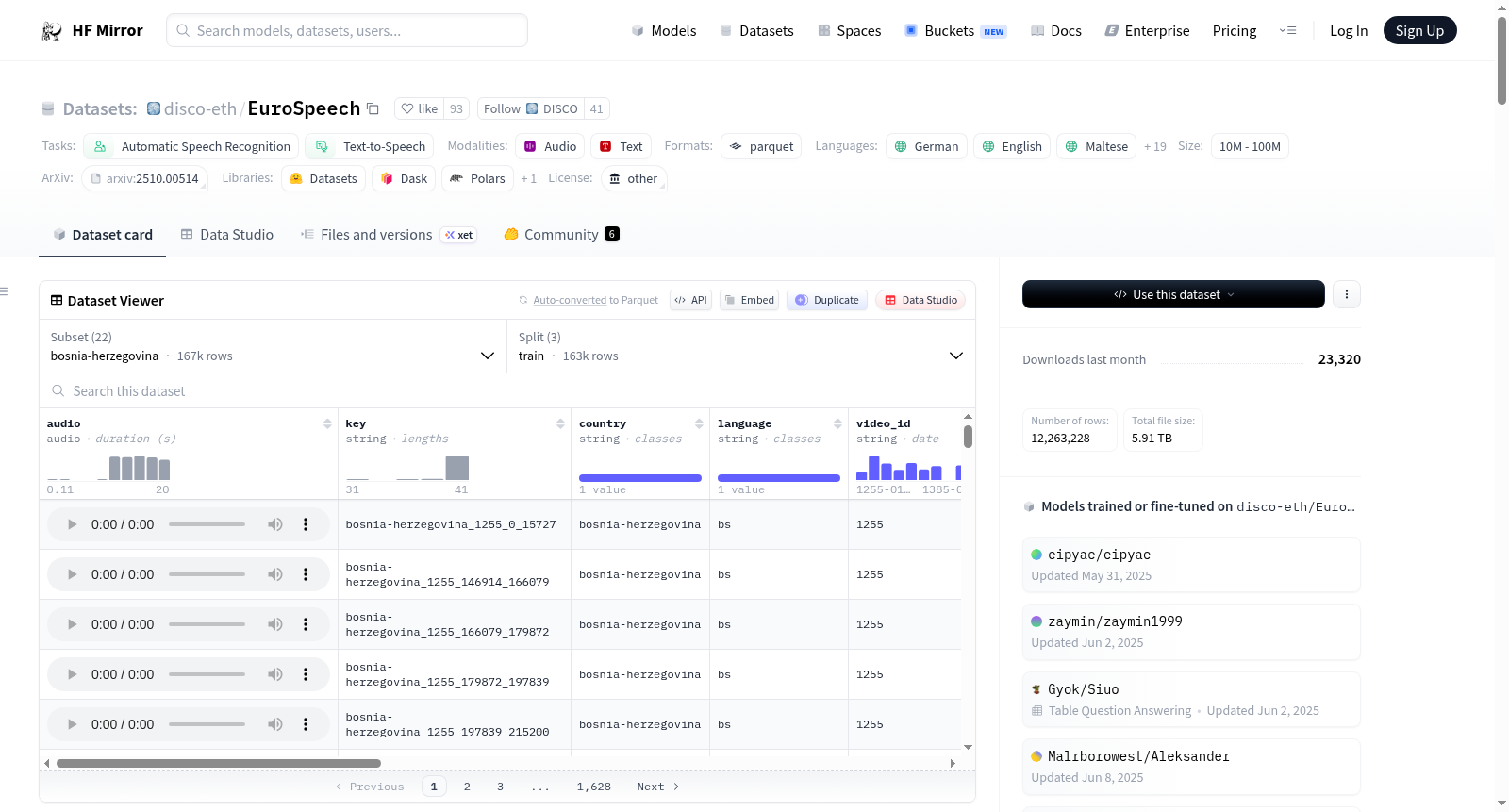Seek audio slider in 1255_0_15727 row
This screenshot has width=1509, height=812.
pyautogui.click(x=207, y=524)
